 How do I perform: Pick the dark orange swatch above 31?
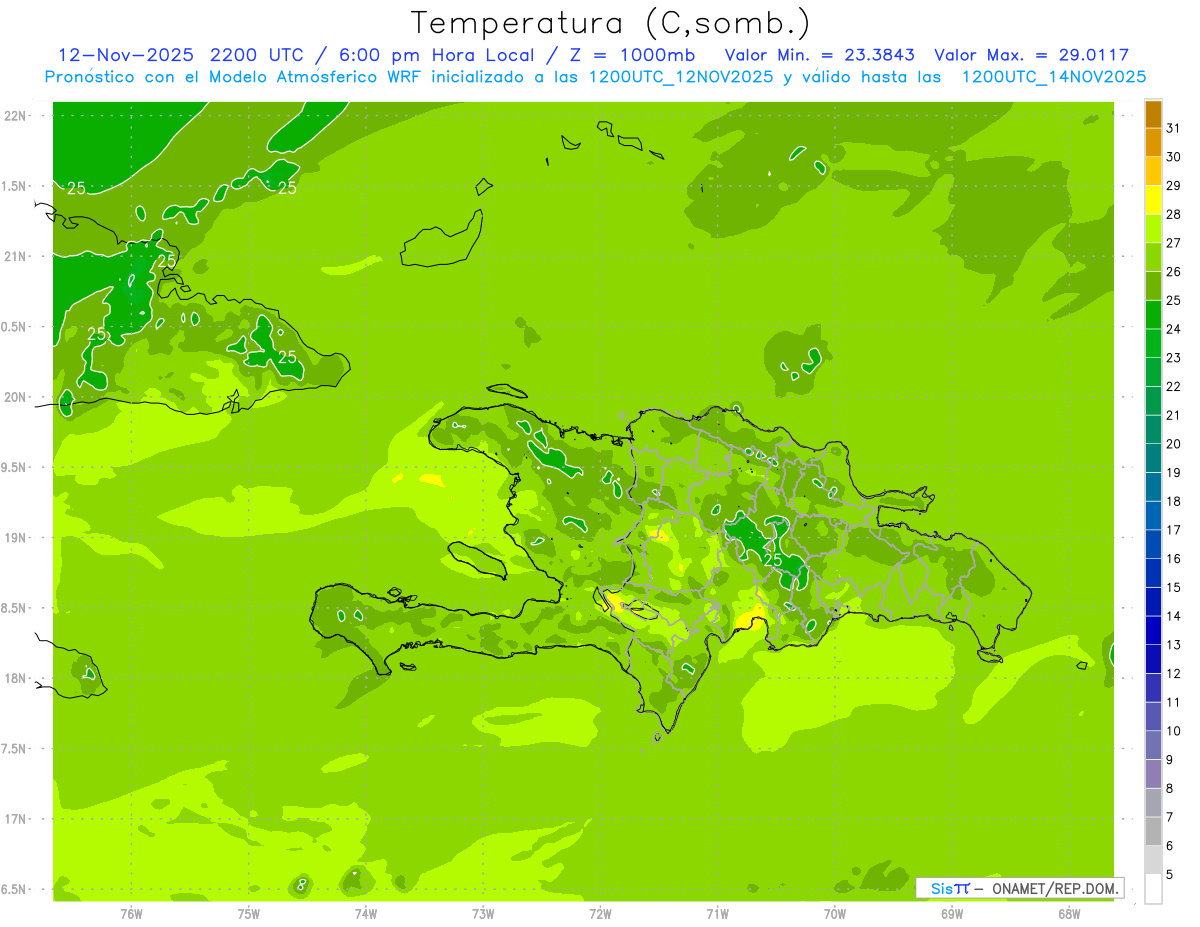(1153, 114)
